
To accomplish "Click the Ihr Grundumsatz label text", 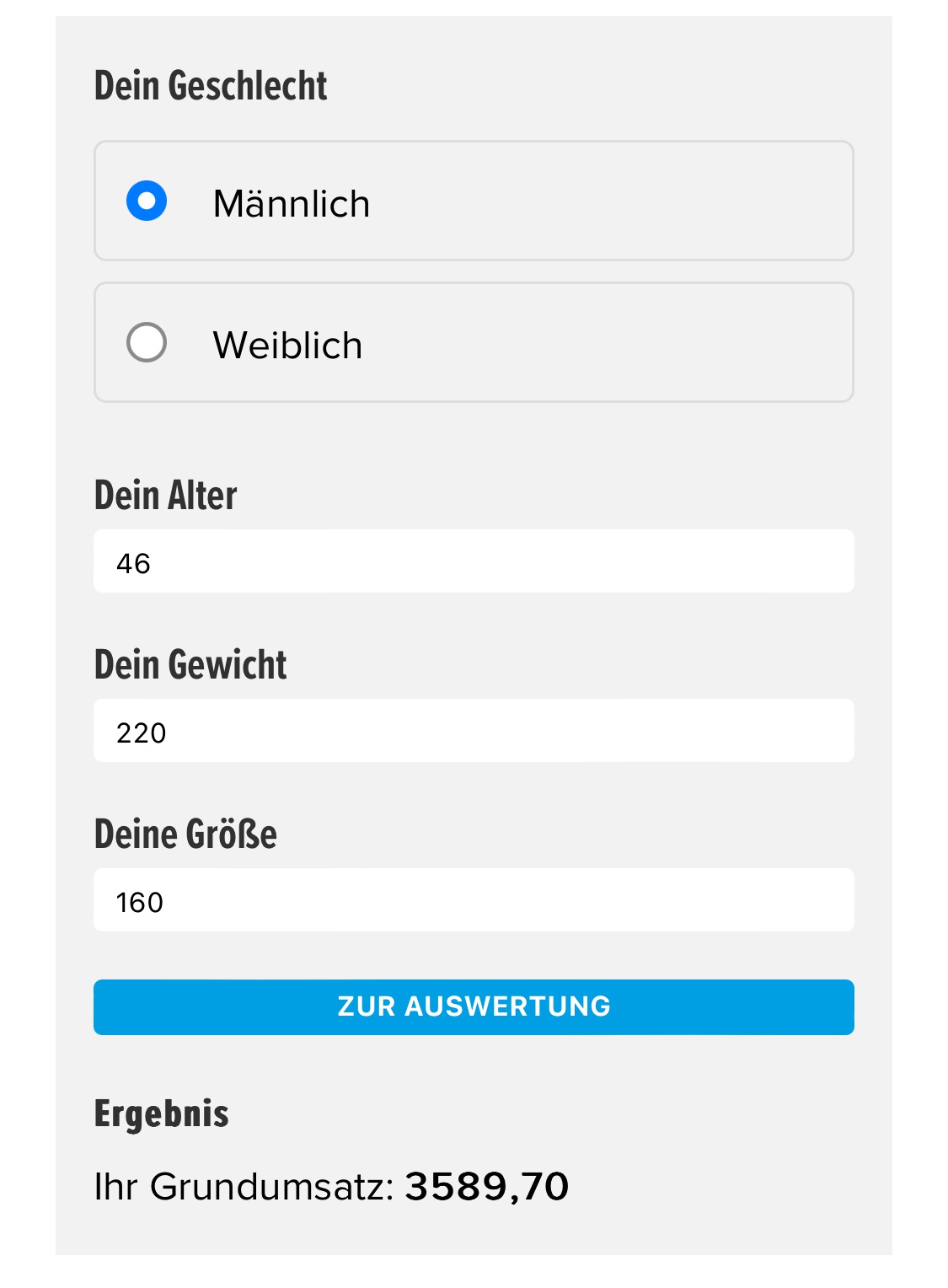I will tap(244, 1187).
